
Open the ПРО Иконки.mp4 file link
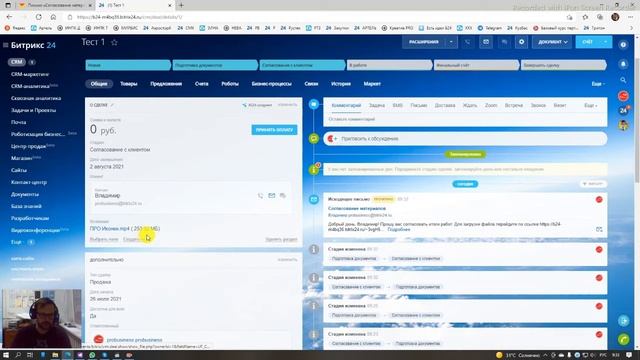tap(125, 229)
